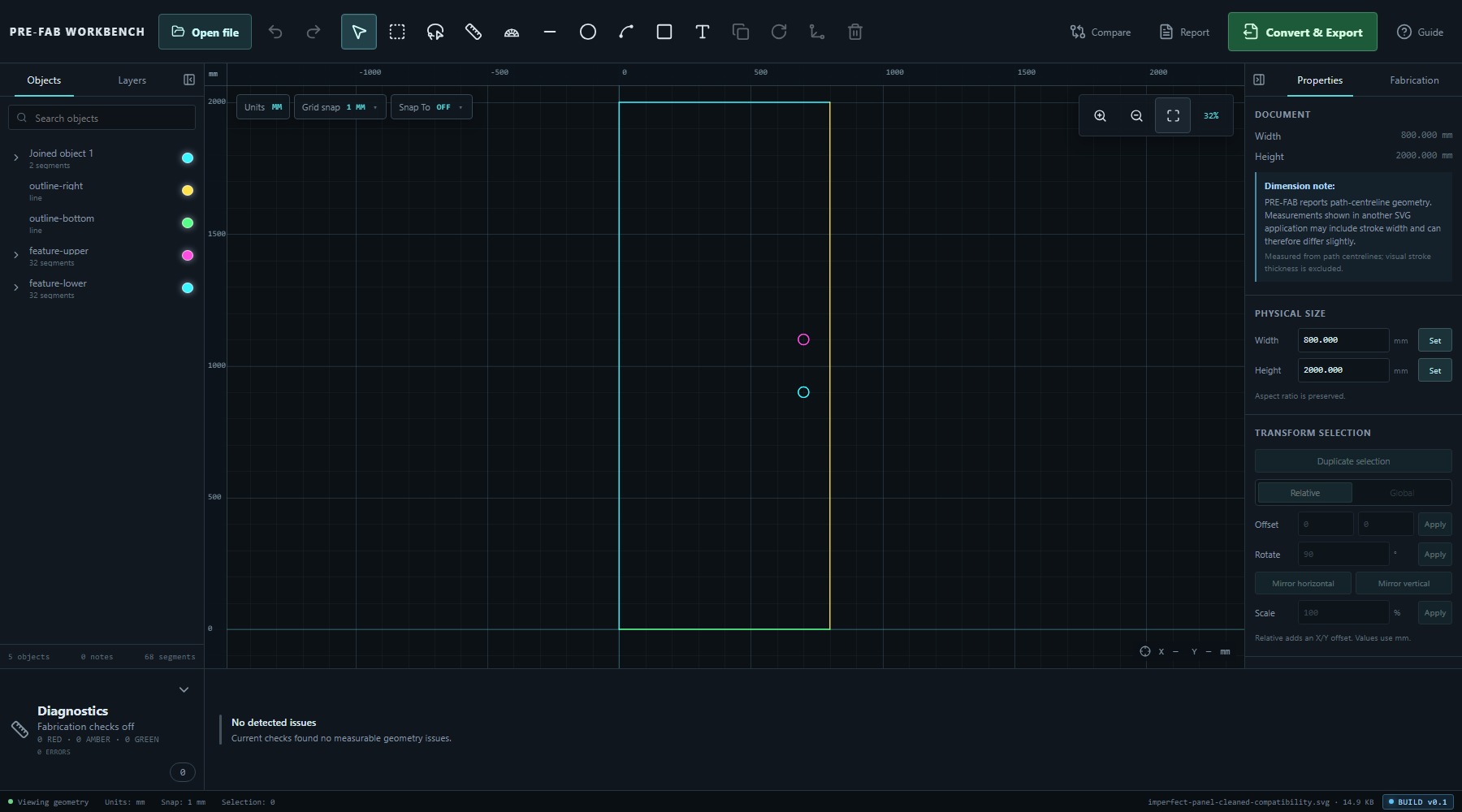The image size is (1462, 812).
Task: Click the trash delete icon
Action: [855, 32]
